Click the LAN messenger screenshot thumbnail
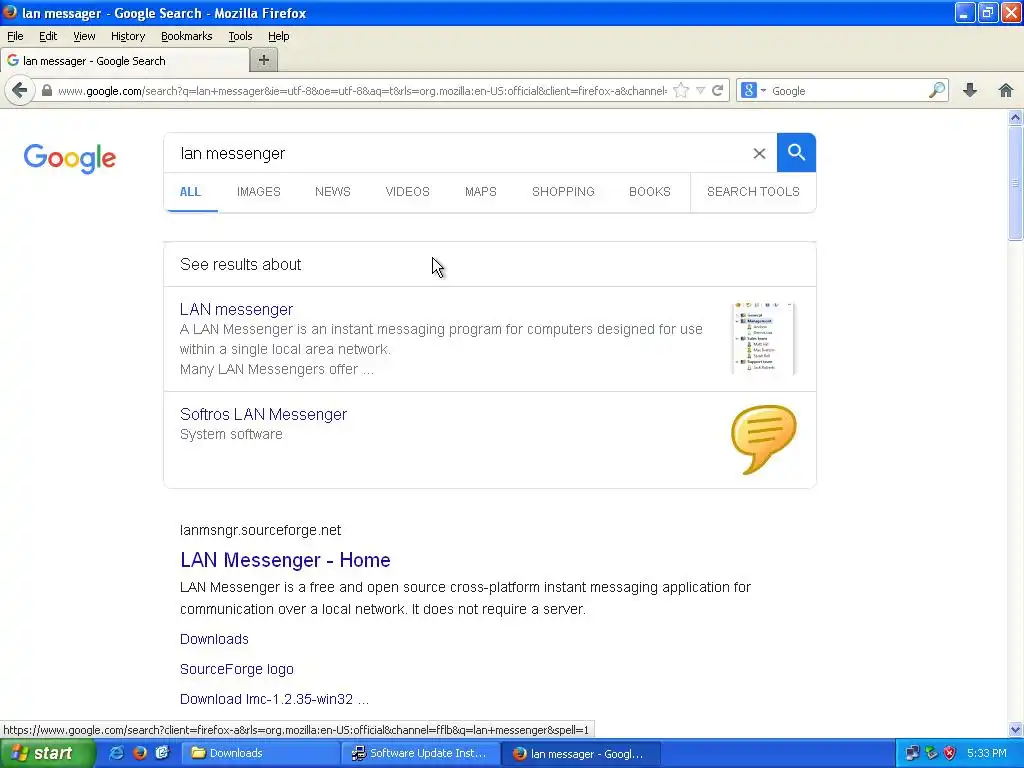The image size is (1024, 768). coord(763,338)
